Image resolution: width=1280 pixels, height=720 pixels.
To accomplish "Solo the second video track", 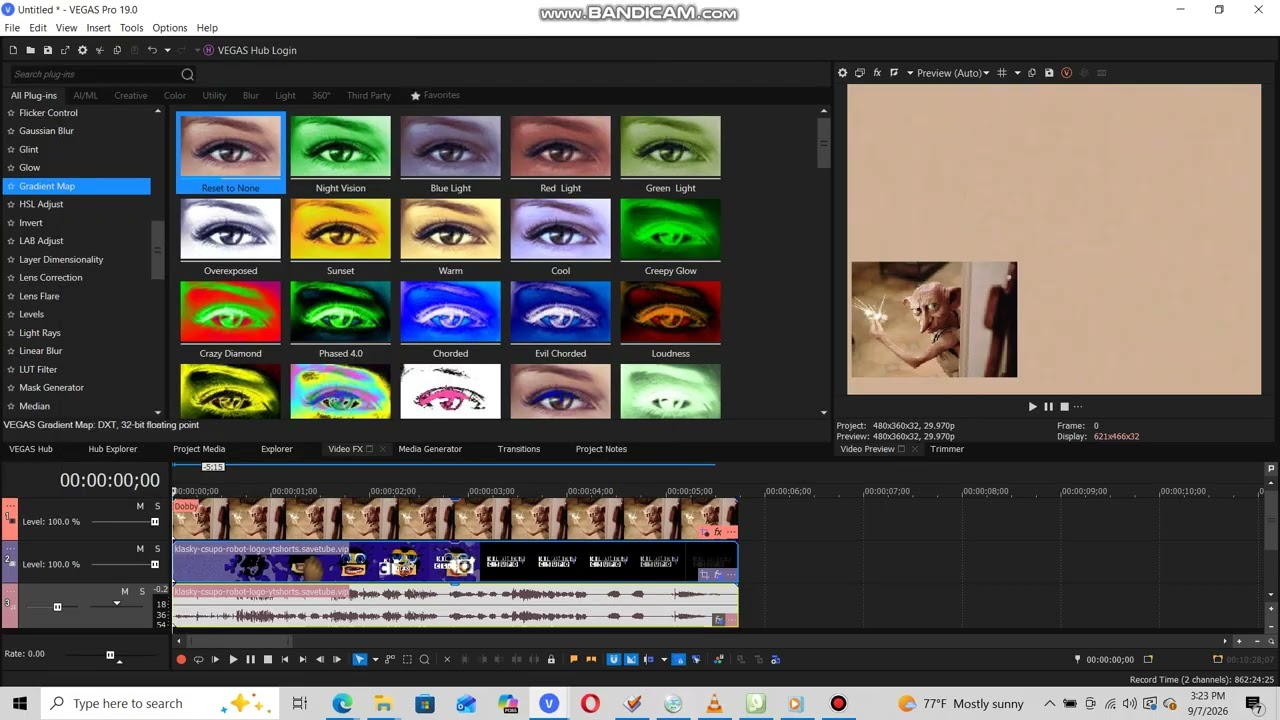I will pyautogui.click(x=157, y=549).
